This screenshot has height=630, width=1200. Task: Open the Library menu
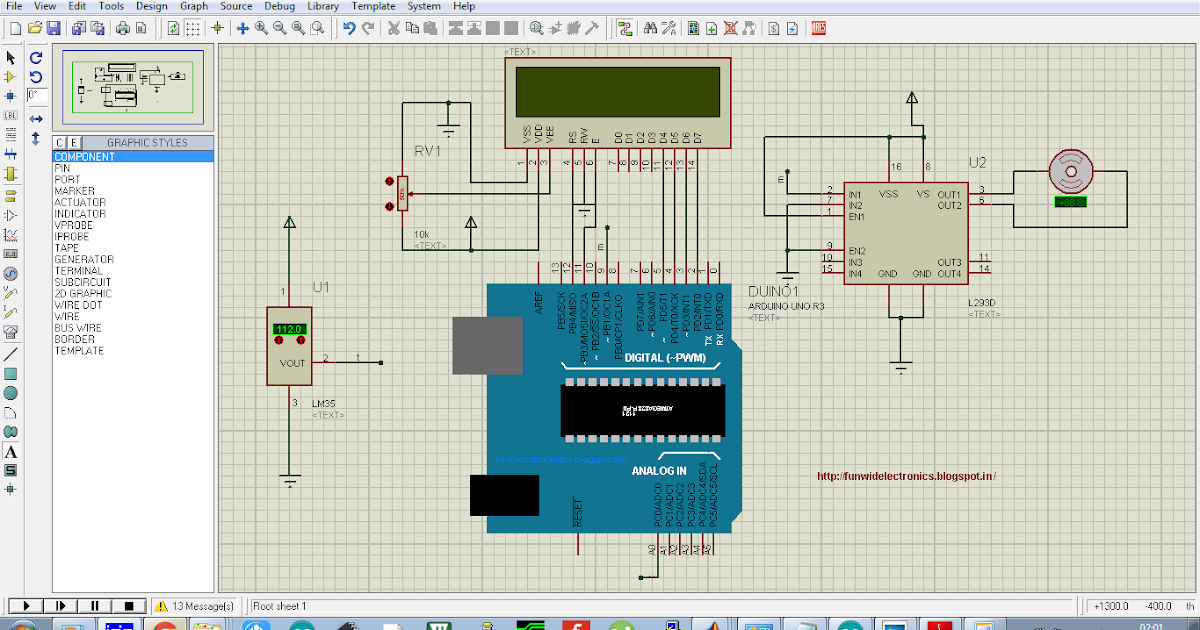click(x=322, y=6)
